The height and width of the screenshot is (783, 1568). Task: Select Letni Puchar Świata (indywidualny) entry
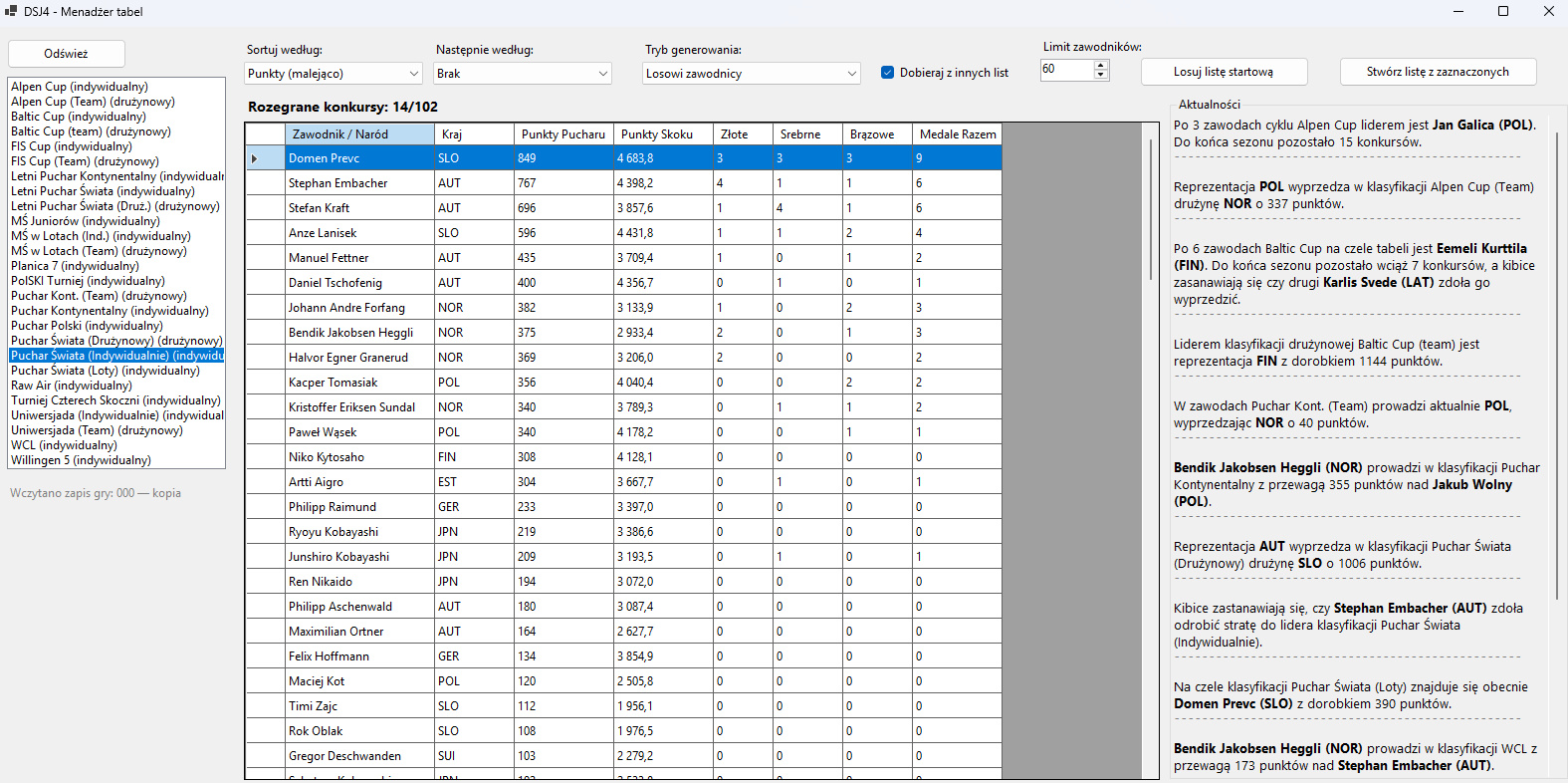pyautogui.click(x=116, y=191)
